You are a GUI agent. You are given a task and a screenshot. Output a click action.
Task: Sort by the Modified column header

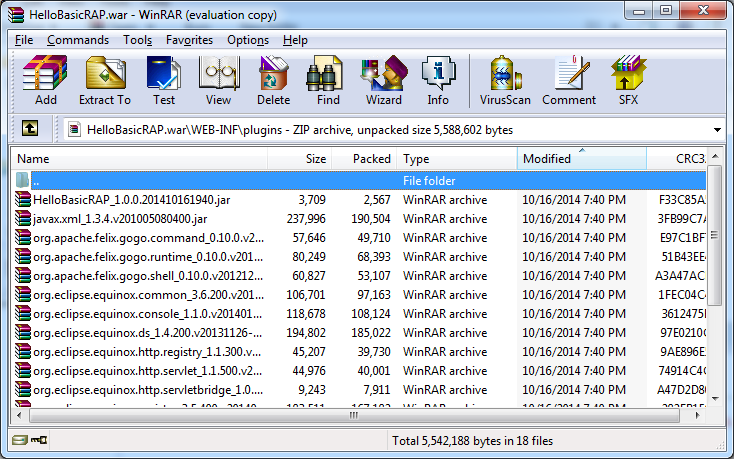click(x=582, y=159)
